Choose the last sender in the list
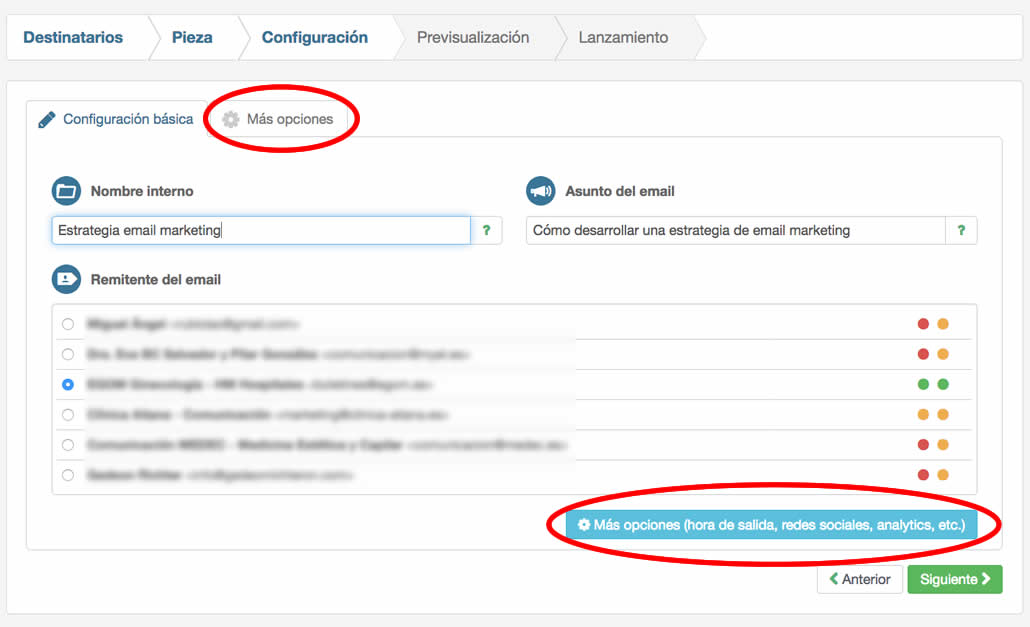Screen dimensions: 1030x627 (x=68, y=475)
